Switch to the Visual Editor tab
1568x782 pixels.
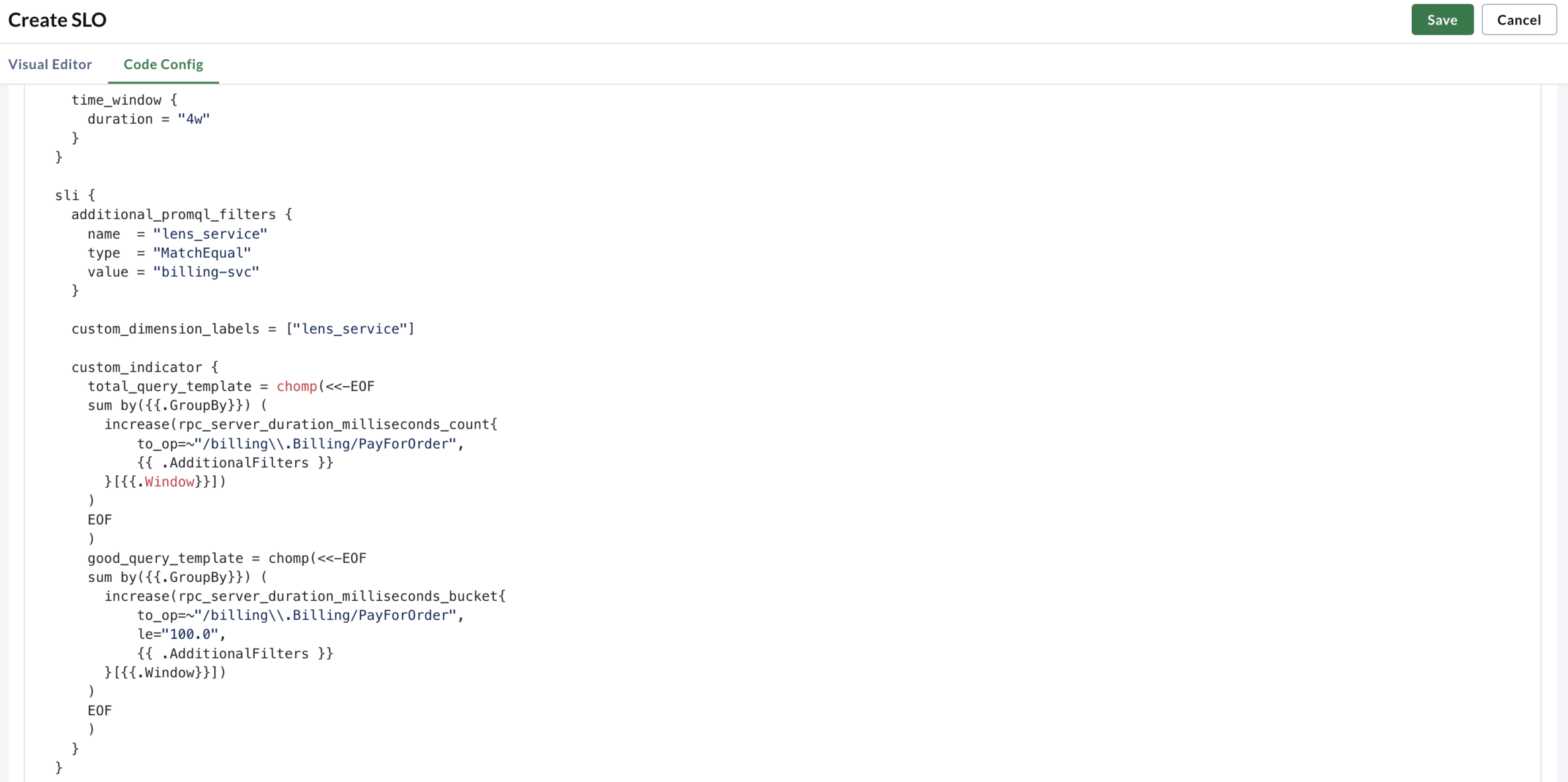[50, 64]
